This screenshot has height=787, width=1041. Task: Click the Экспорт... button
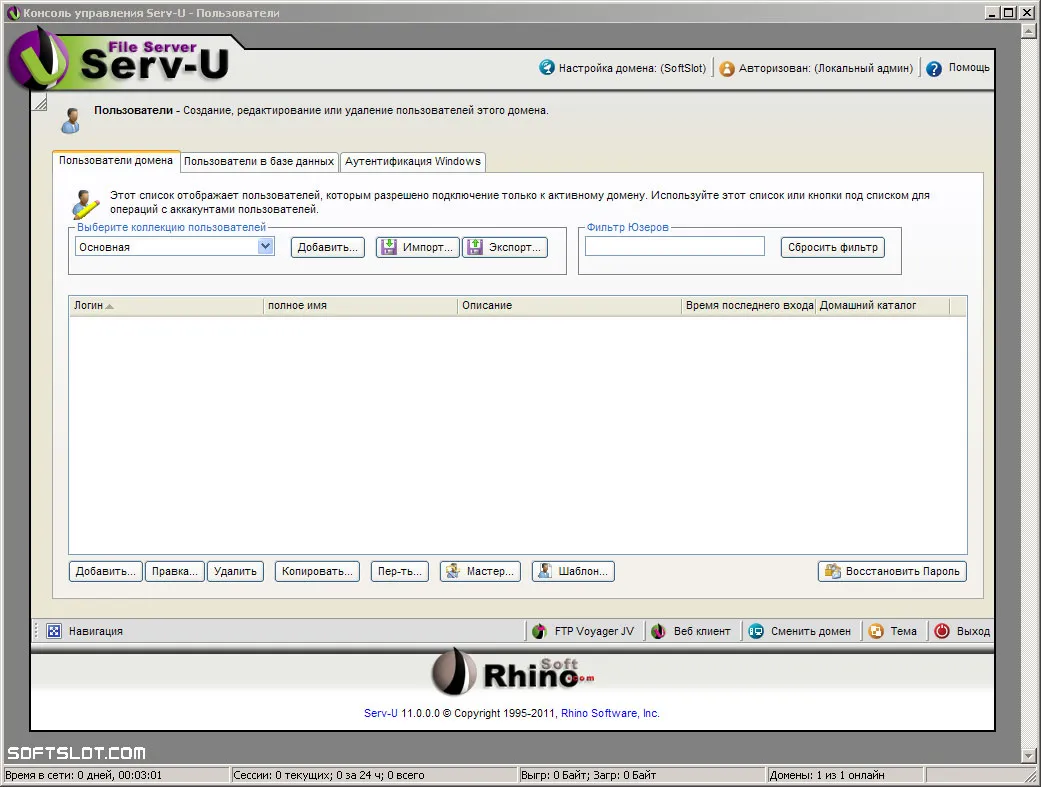[x=505, y=247]
